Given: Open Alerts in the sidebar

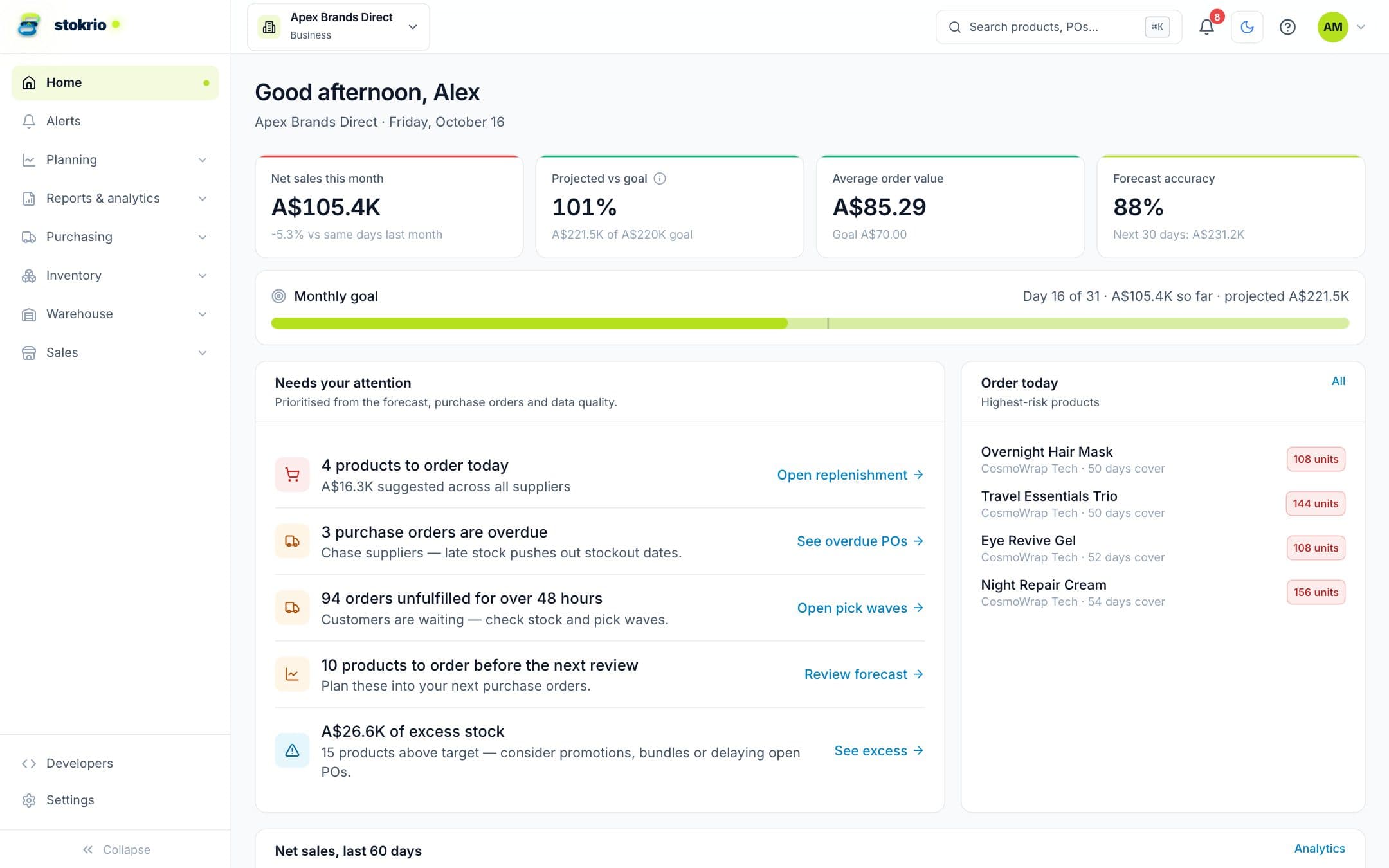Looking at the screenshot, I should coord(115,121).
